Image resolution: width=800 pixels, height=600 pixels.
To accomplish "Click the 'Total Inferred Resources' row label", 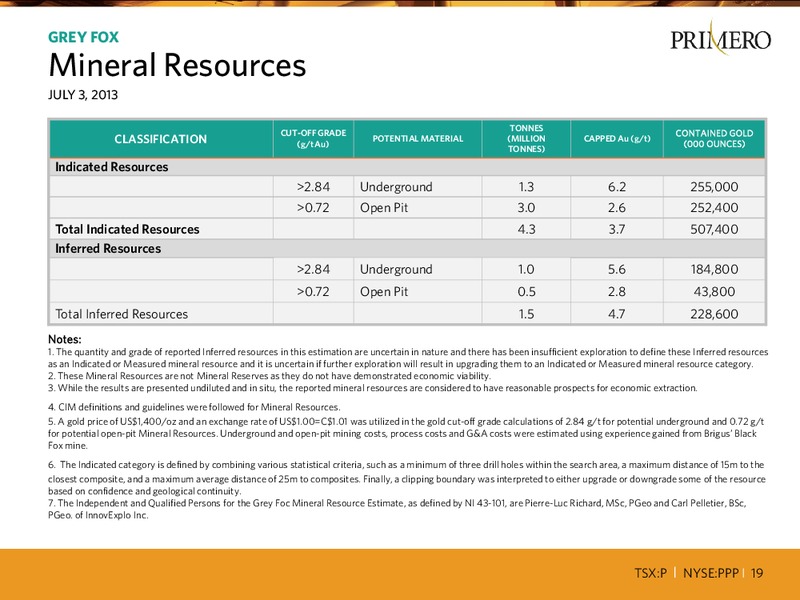I will click(121, 314).
